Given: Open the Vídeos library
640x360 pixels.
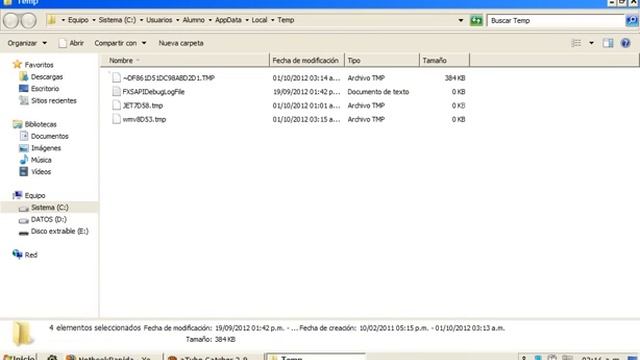Looking at the screenshot, I should (41, 171).
